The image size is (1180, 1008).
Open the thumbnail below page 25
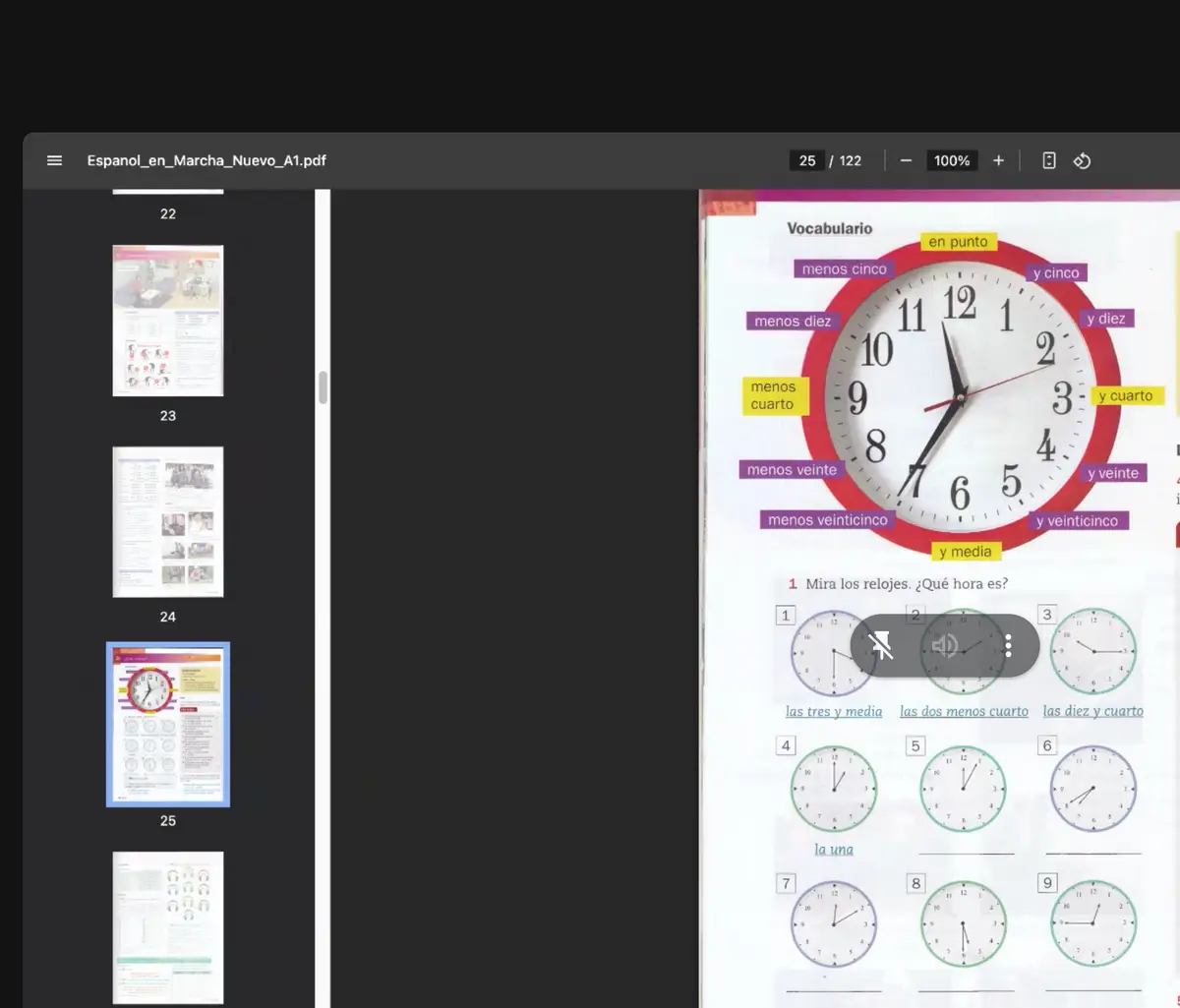pos(168,927)
